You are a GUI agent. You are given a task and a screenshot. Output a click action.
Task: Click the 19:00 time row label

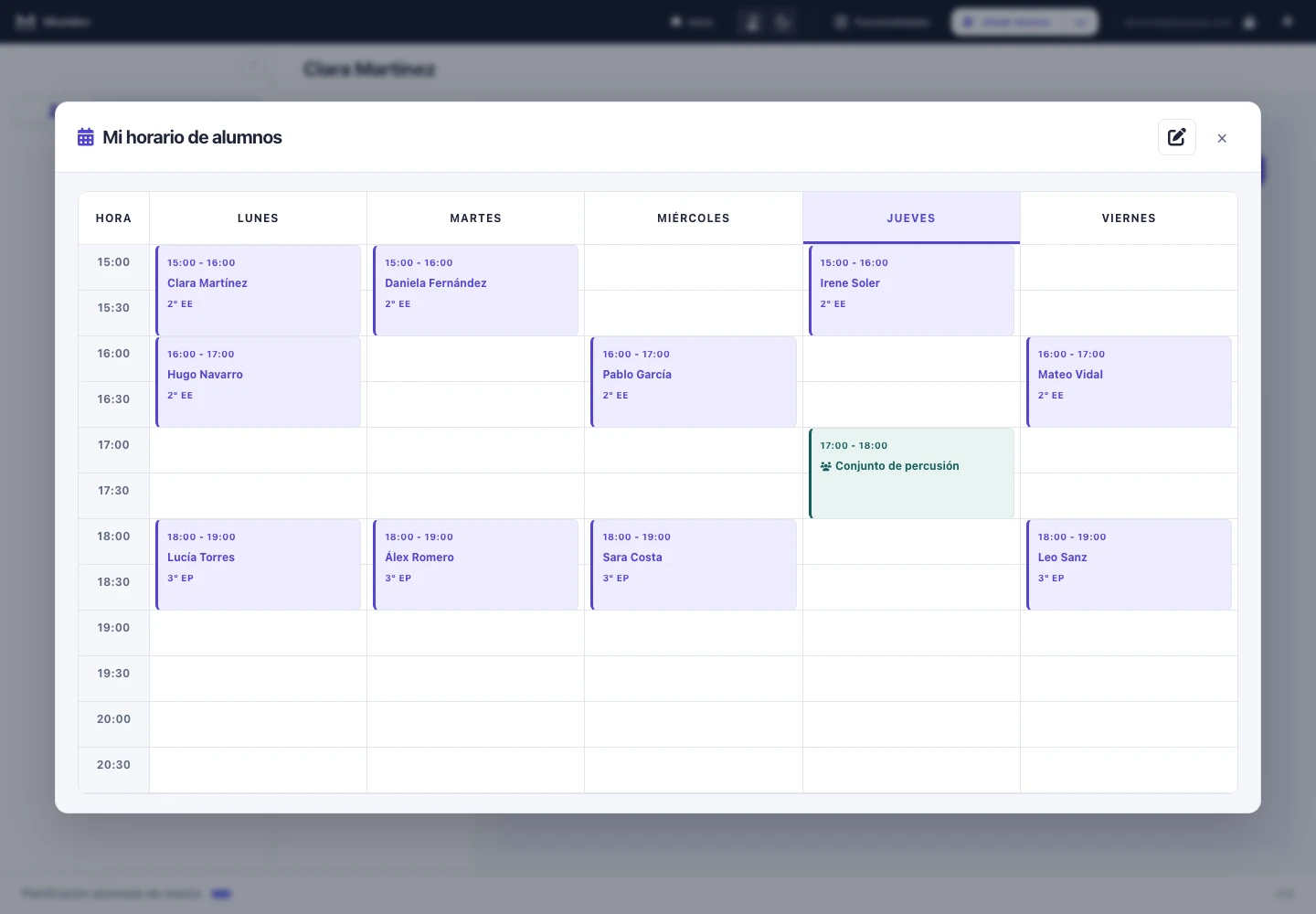(113, 628)
